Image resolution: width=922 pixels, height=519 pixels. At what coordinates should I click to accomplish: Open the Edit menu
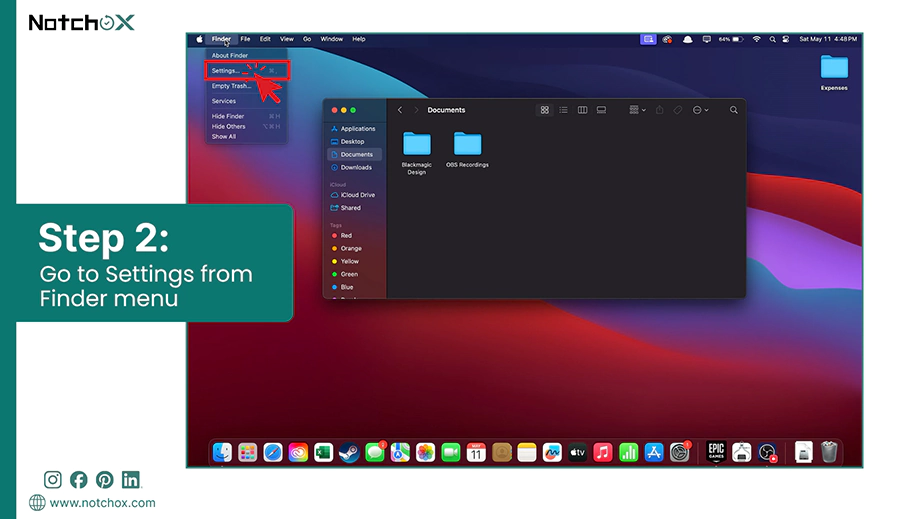point(265,39)
